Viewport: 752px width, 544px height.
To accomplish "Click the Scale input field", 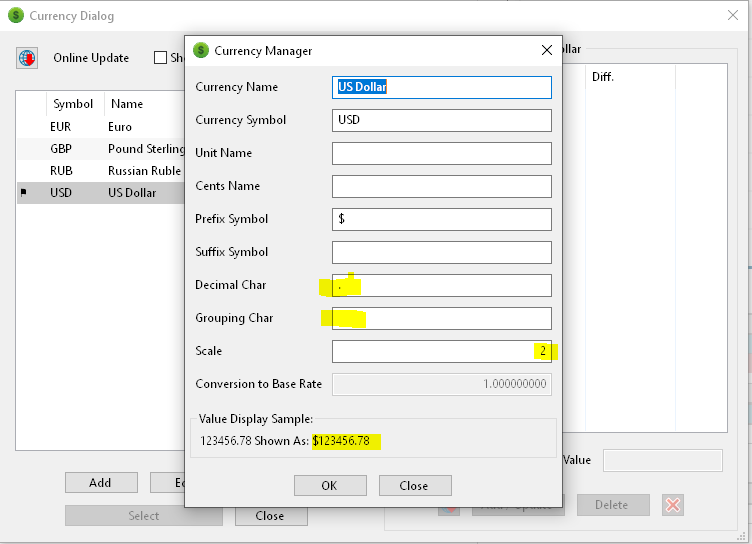I will [441, 351].
